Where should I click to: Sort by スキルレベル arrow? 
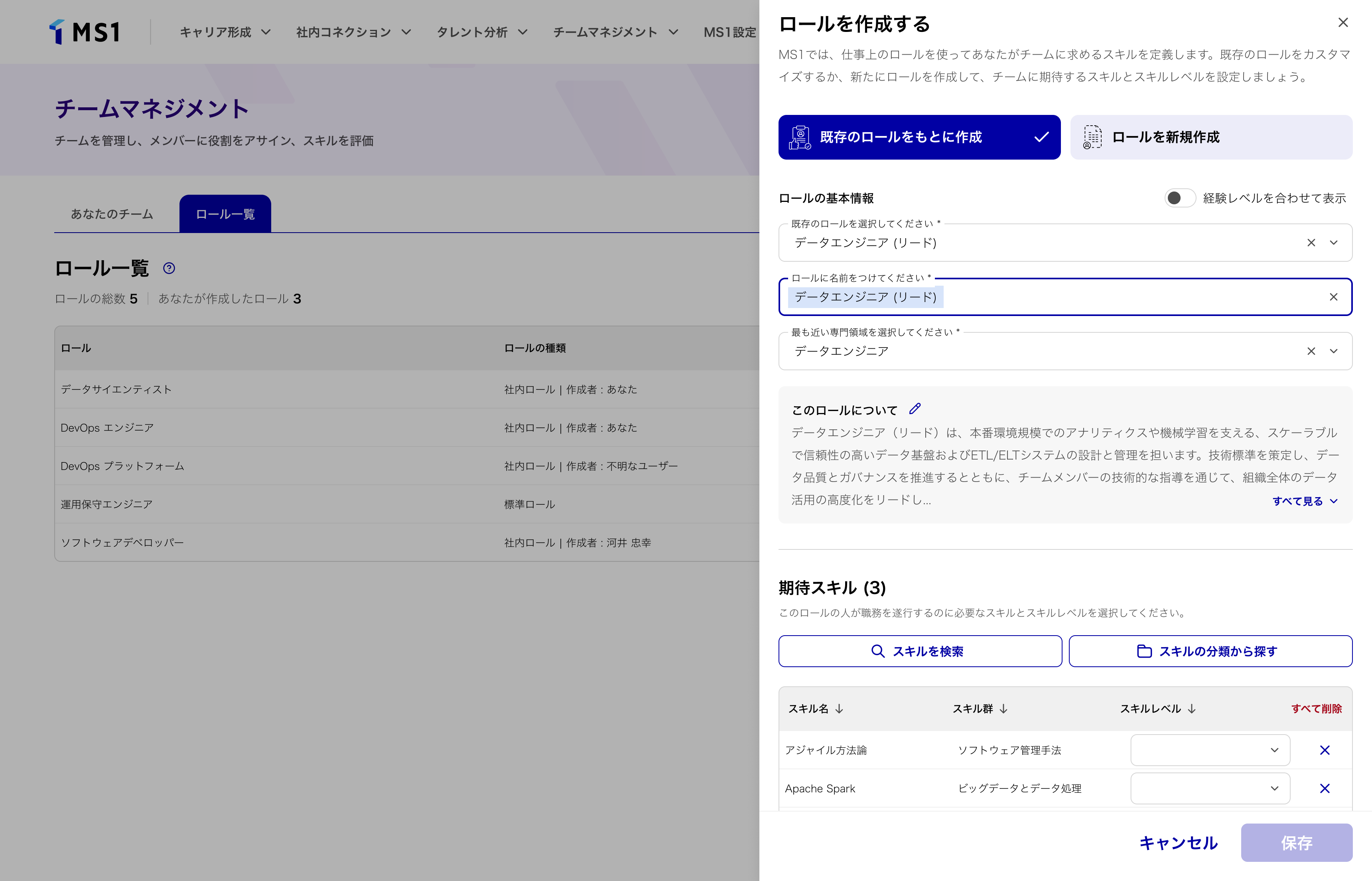pyautogui.click(x=1191, y=709)
